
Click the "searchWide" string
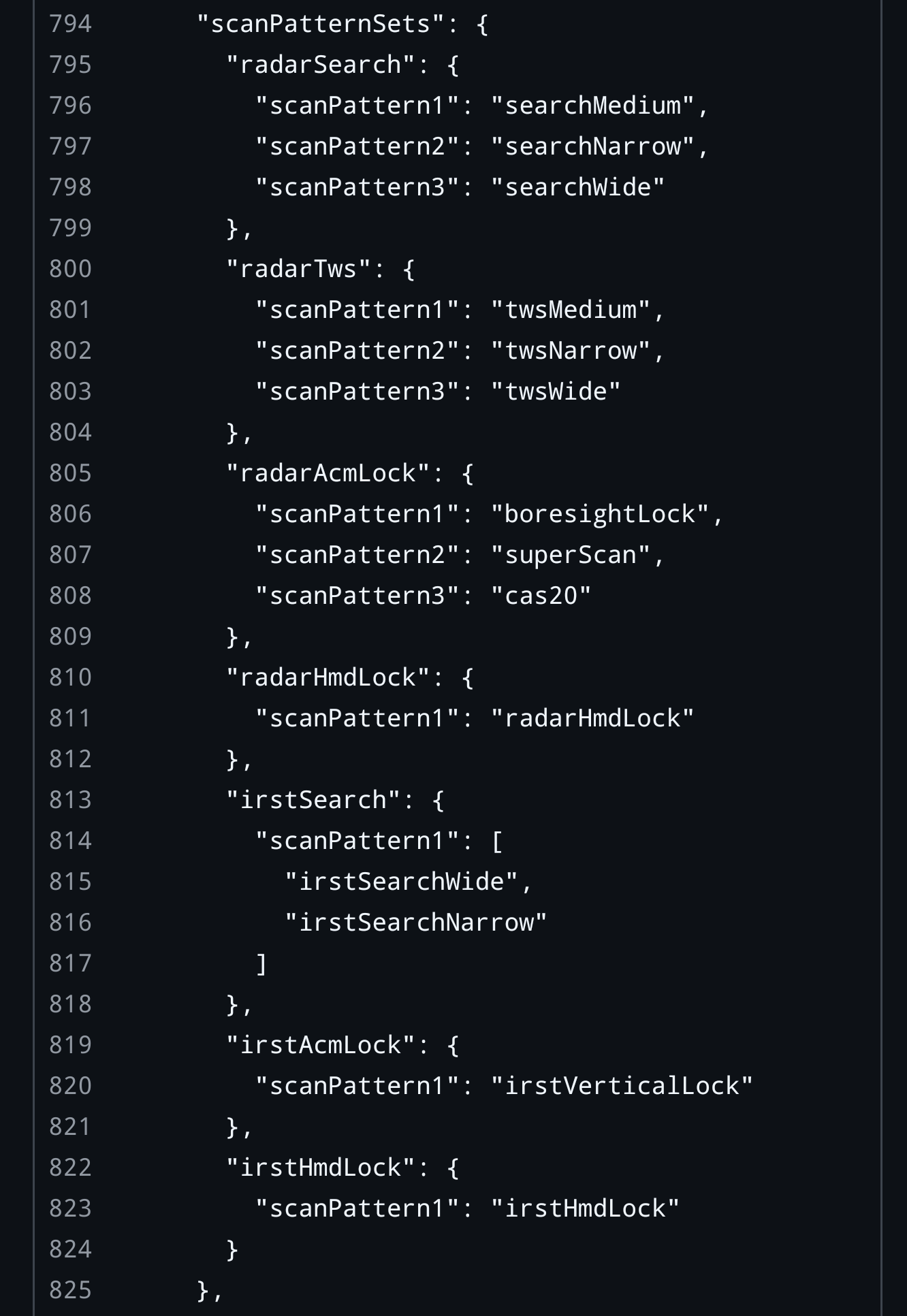point(577,188)
